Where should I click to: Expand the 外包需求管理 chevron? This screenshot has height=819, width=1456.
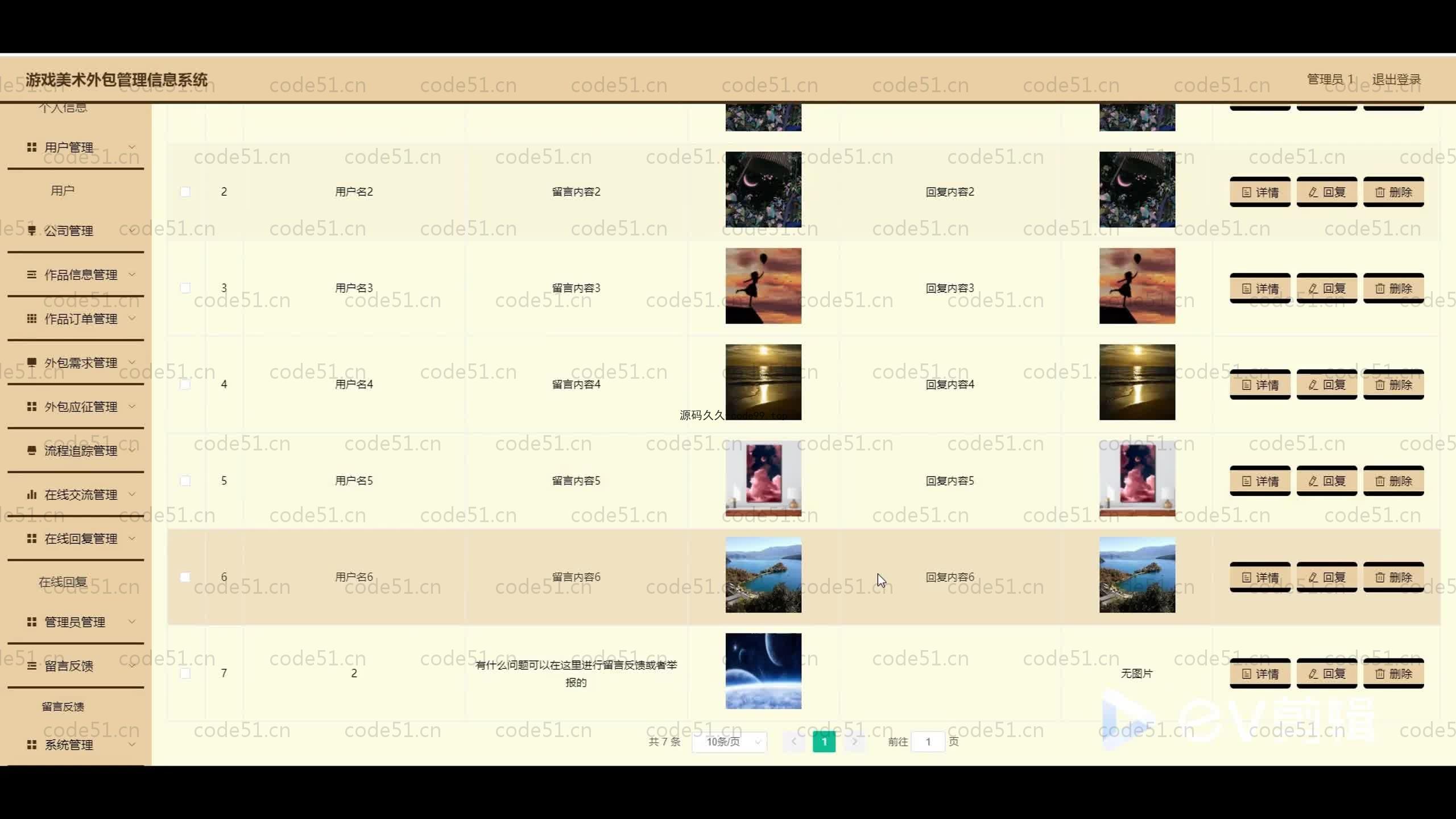click(x=132, y=362)
